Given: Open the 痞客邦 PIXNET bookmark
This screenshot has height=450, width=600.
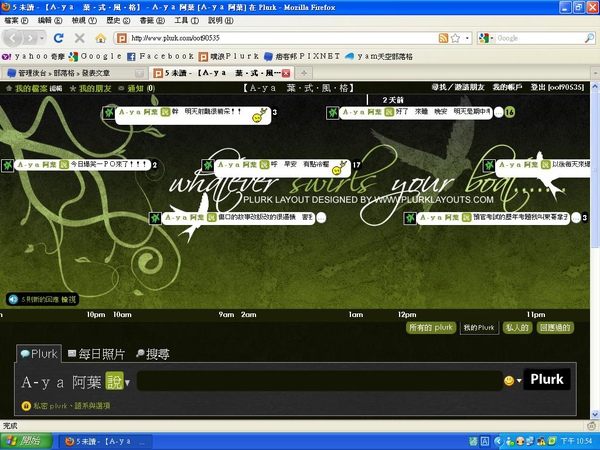Looking at the screenshot, I should [302, 57].
